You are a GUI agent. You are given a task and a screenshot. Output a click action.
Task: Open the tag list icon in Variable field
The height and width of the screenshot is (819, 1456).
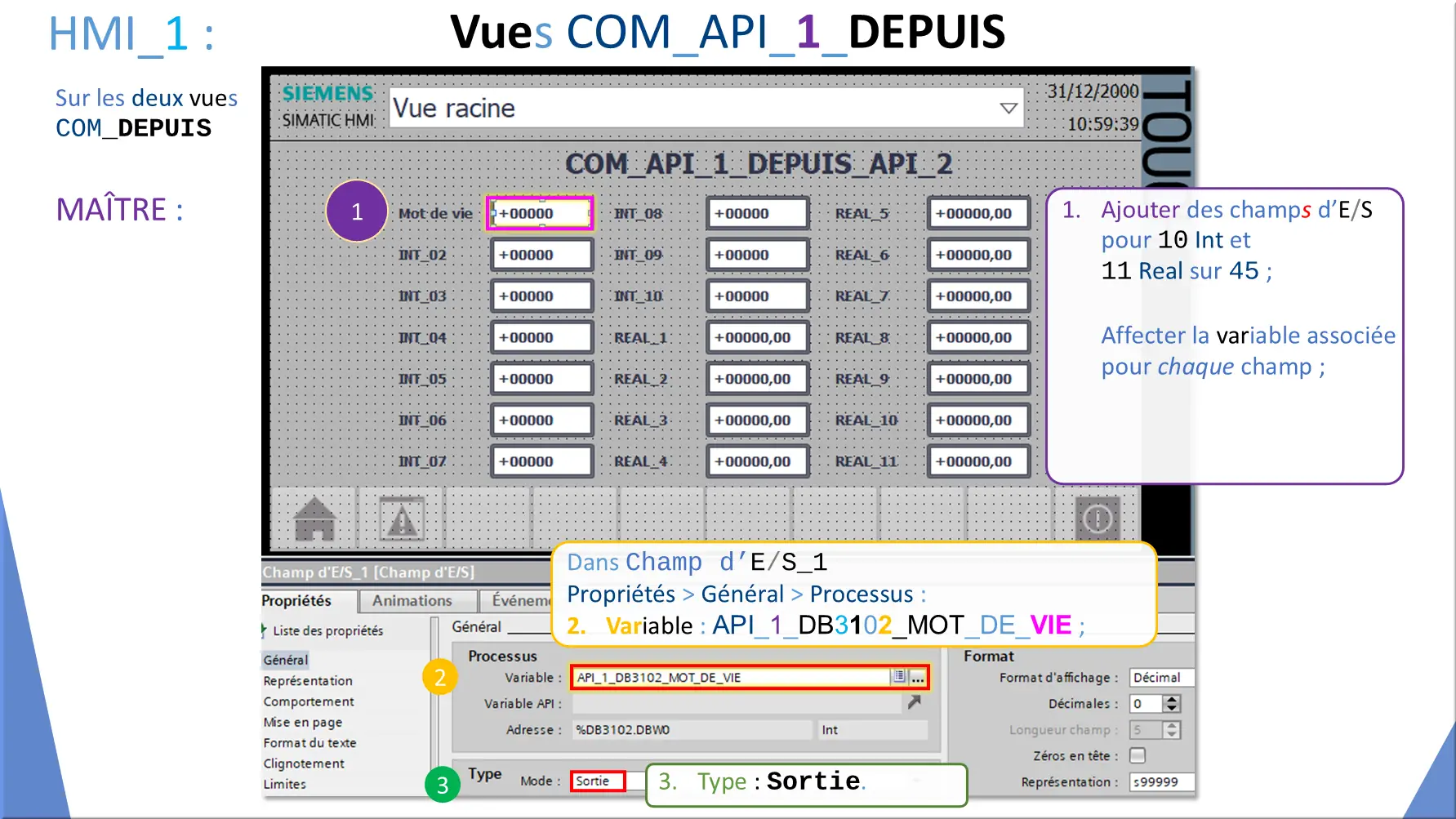[899, 676]
